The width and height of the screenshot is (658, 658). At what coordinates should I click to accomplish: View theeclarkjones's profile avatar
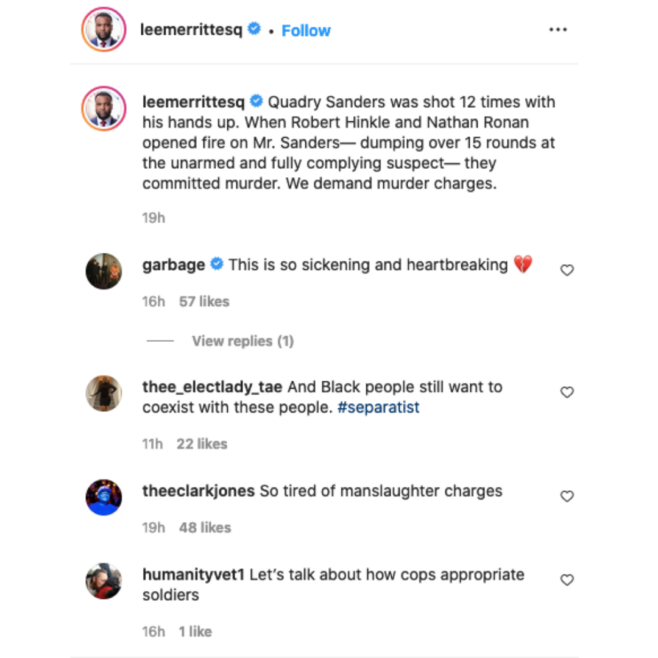pyautogui.click(x=103, y=496)
